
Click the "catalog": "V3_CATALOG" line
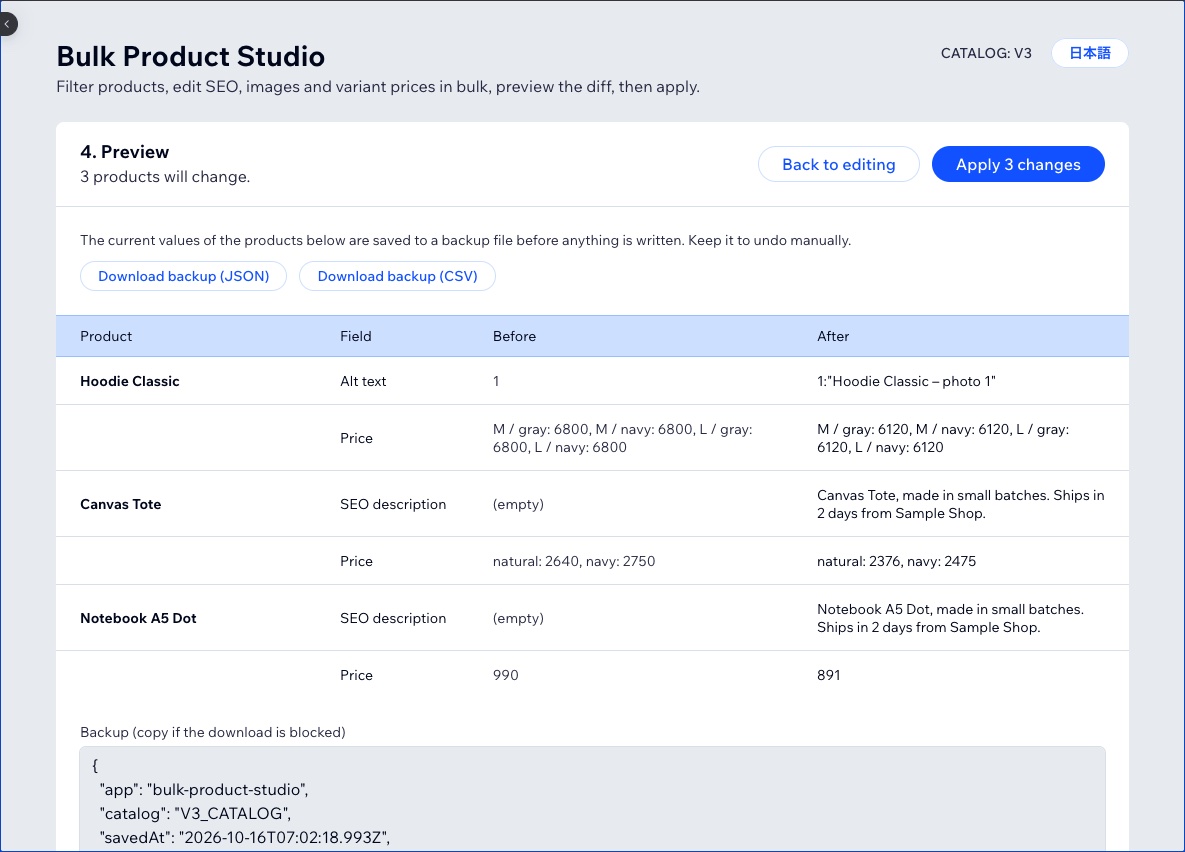pos(195,813)
